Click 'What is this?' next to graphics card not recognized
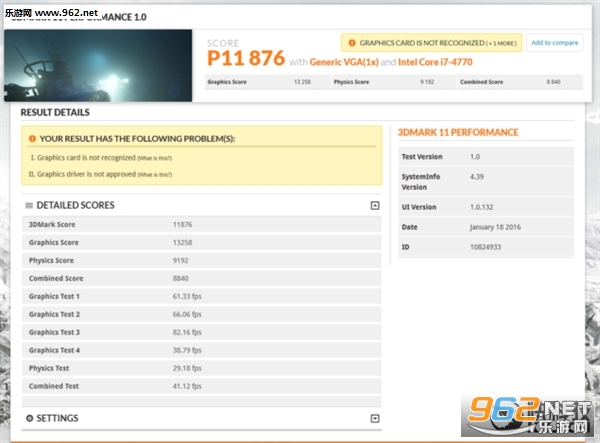Image resolution: width=600 pixels, height=443 pixels. pos(155,158)
